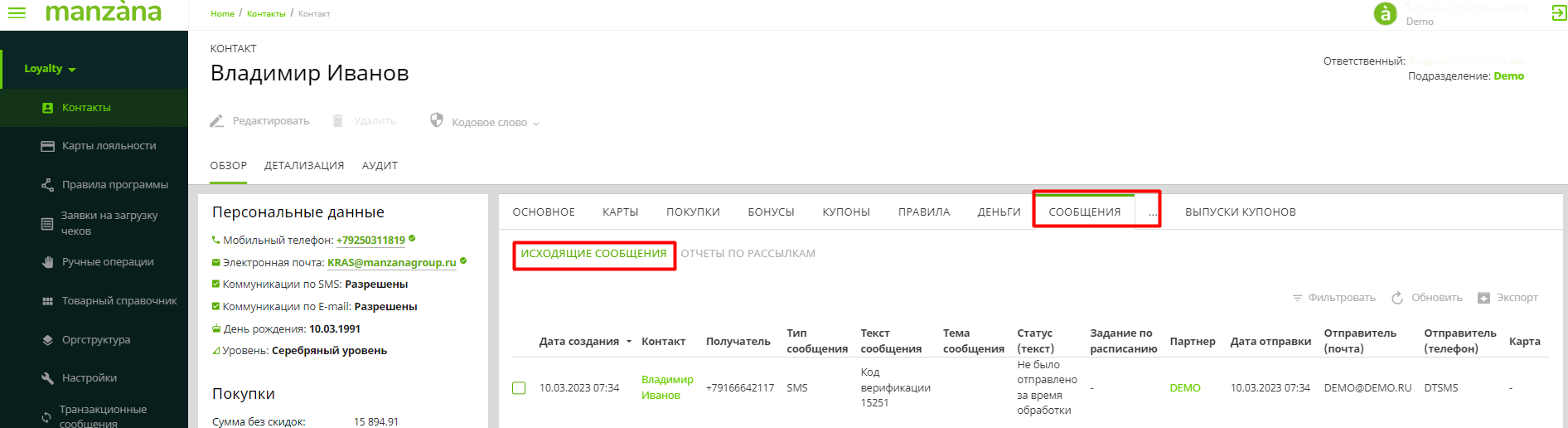Click the logout icon at top right
The height and width of the screenshot is (428, 1568).
1558,12
